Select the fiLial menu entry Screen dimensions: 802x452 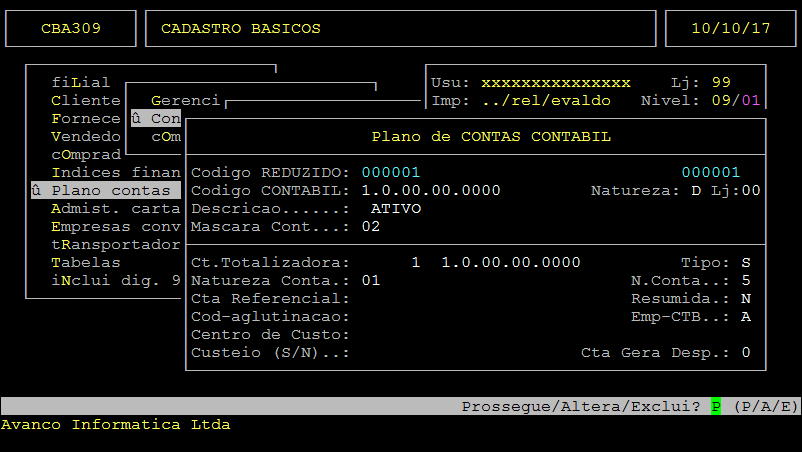[80, 82]
